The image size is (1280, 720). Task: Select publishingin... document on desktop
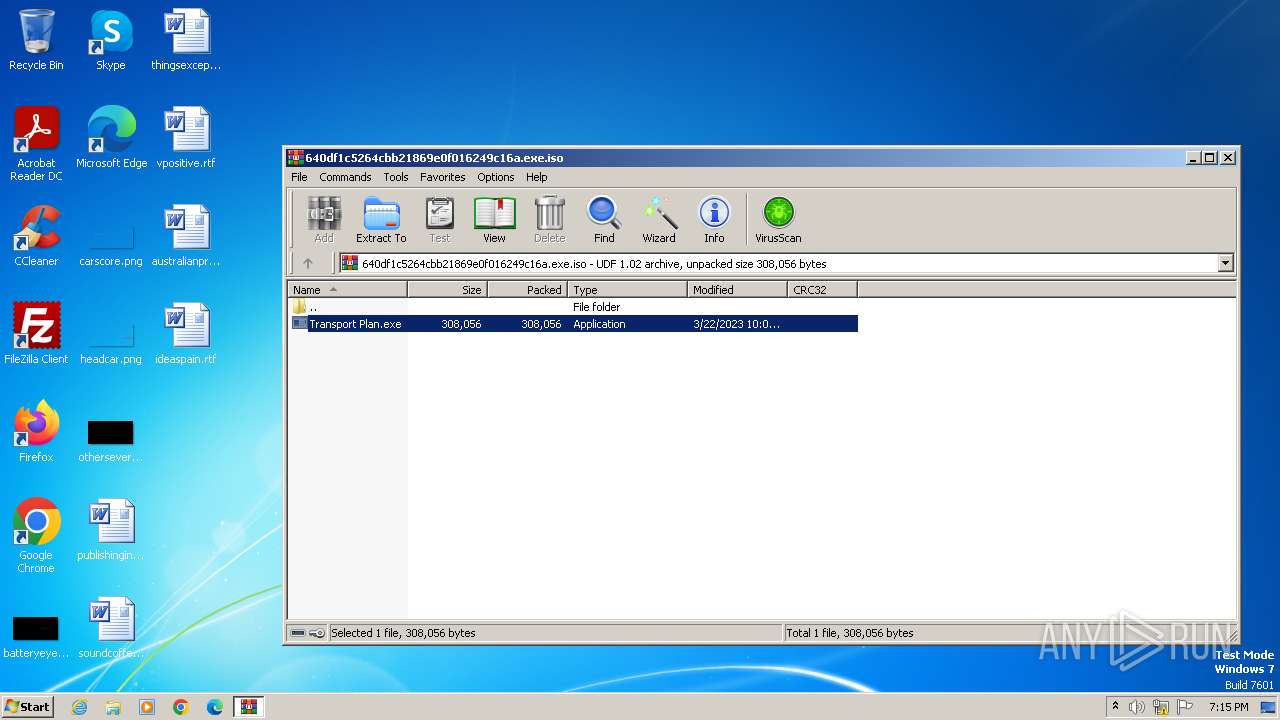tap(111, 531)
